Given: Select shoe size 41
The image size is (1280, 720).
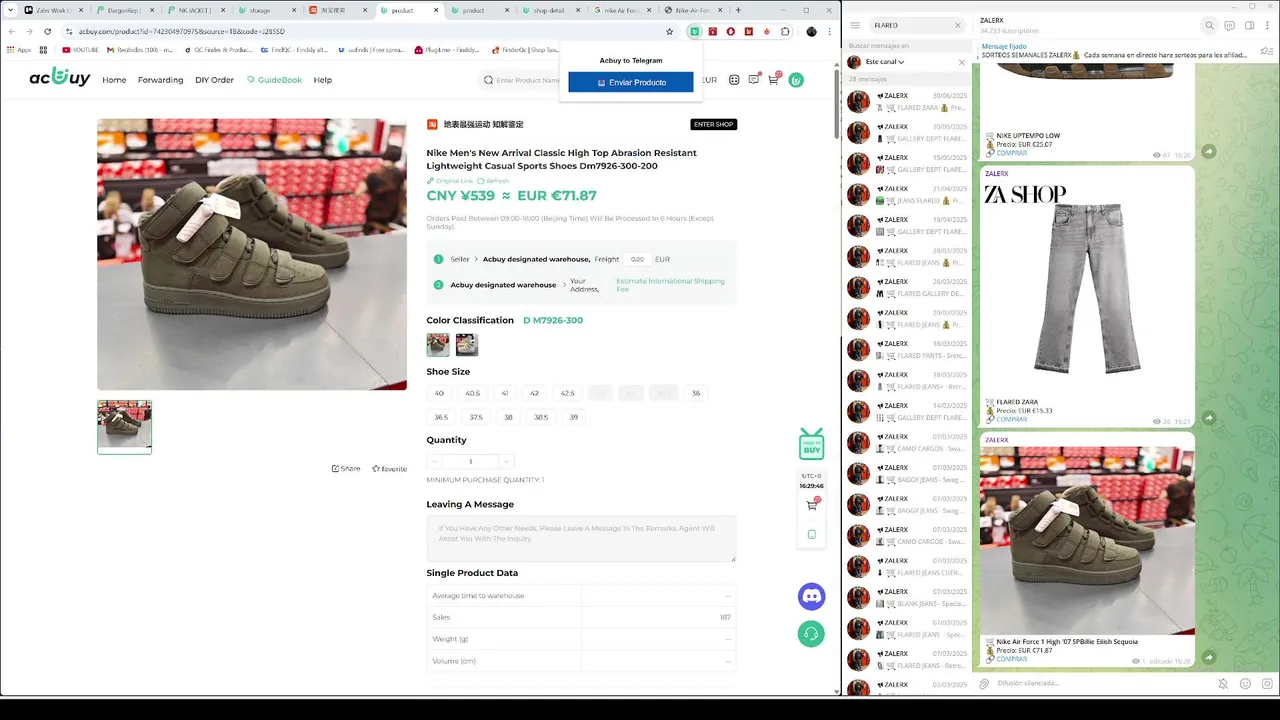Looking at the screenshot, I should tap(505, 393).
